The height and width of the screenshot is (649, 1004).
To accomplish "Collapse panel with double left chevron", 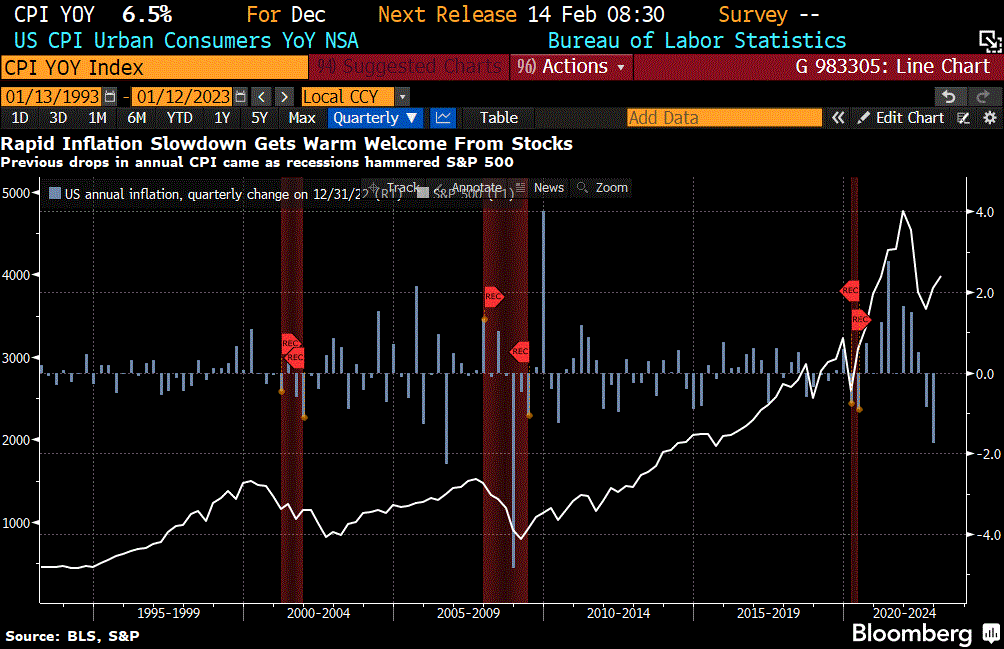I will (x=838, y=118).
